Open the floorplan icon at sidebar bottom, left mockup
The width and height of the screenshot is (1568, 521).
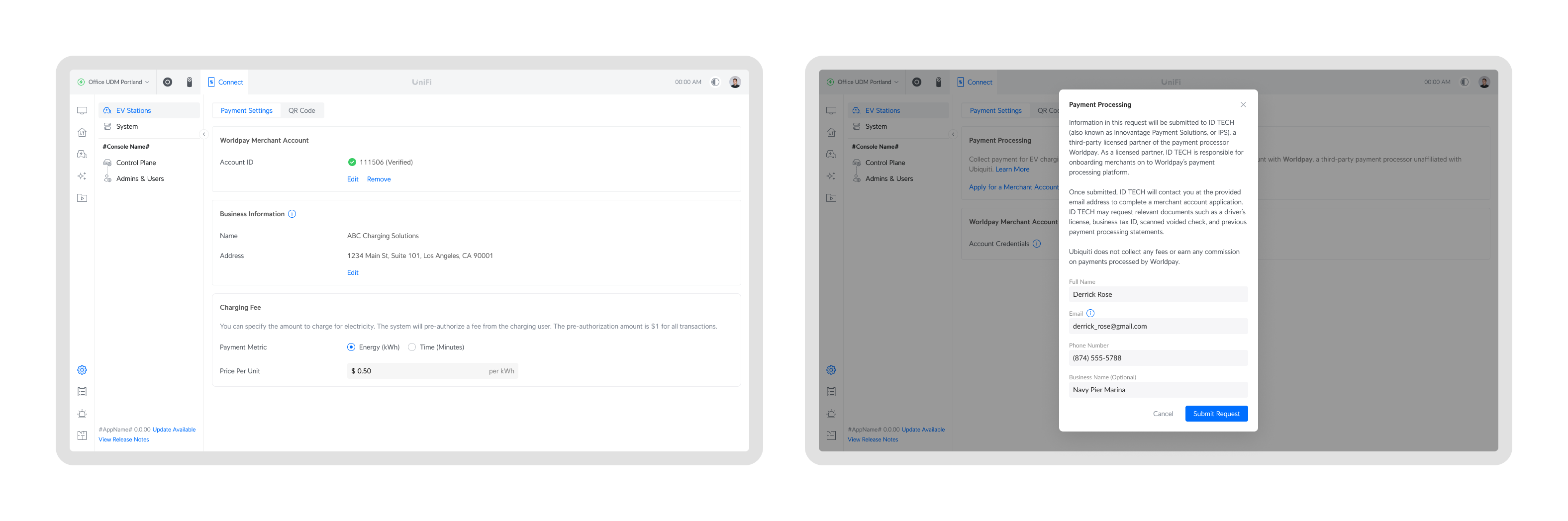(x=82, y=436)
